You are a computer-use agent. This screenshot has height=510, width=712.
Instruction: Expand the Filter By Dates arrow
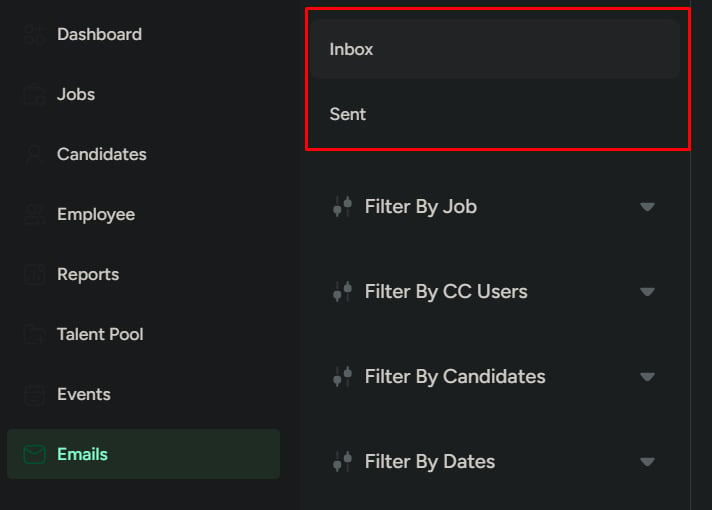(x=647, y=462)
